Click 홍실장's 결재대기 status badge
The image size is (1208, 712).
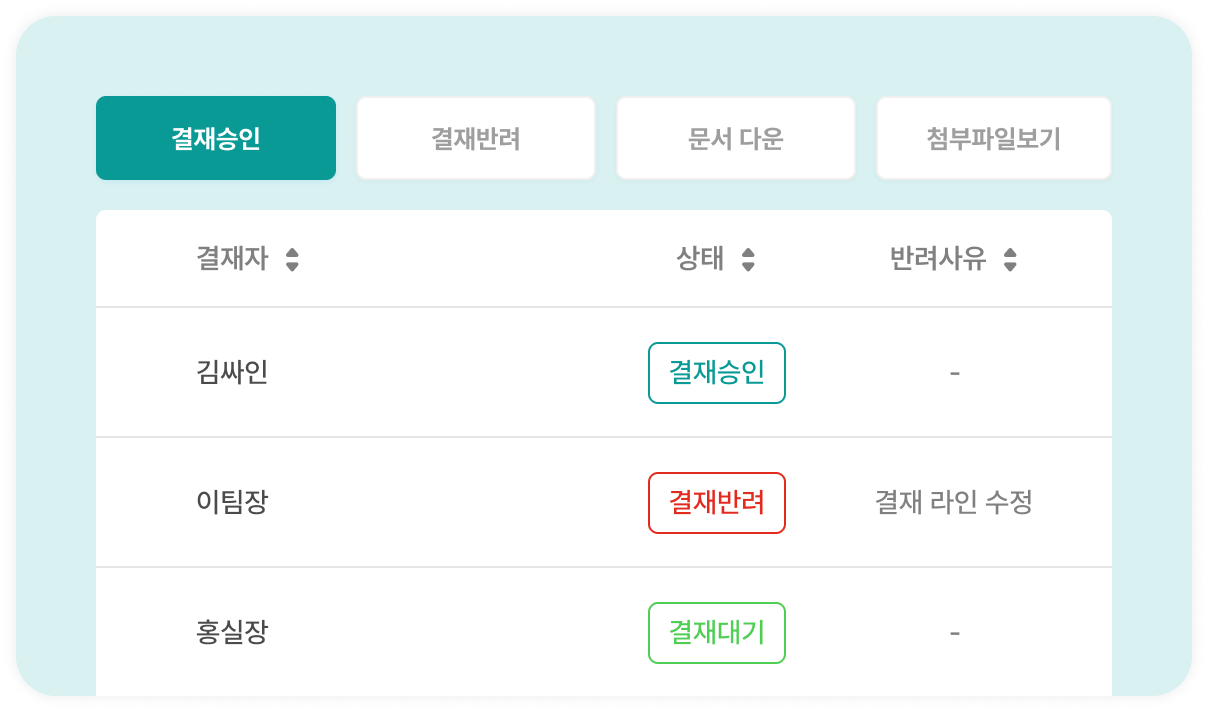pyautogui.click(x=716, y=632)
